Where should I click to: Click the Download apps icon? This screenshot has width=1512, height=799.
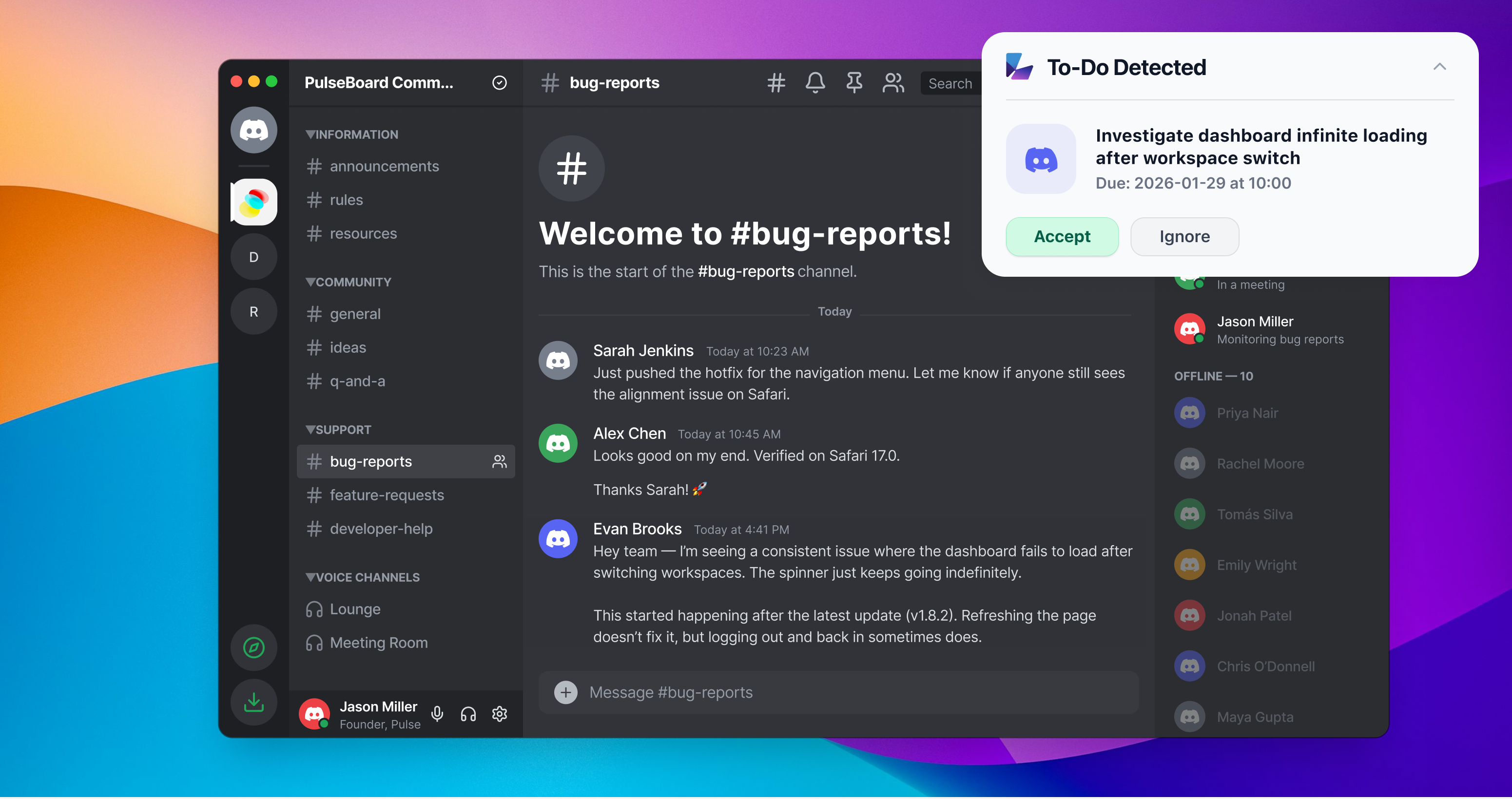(253, 702)
